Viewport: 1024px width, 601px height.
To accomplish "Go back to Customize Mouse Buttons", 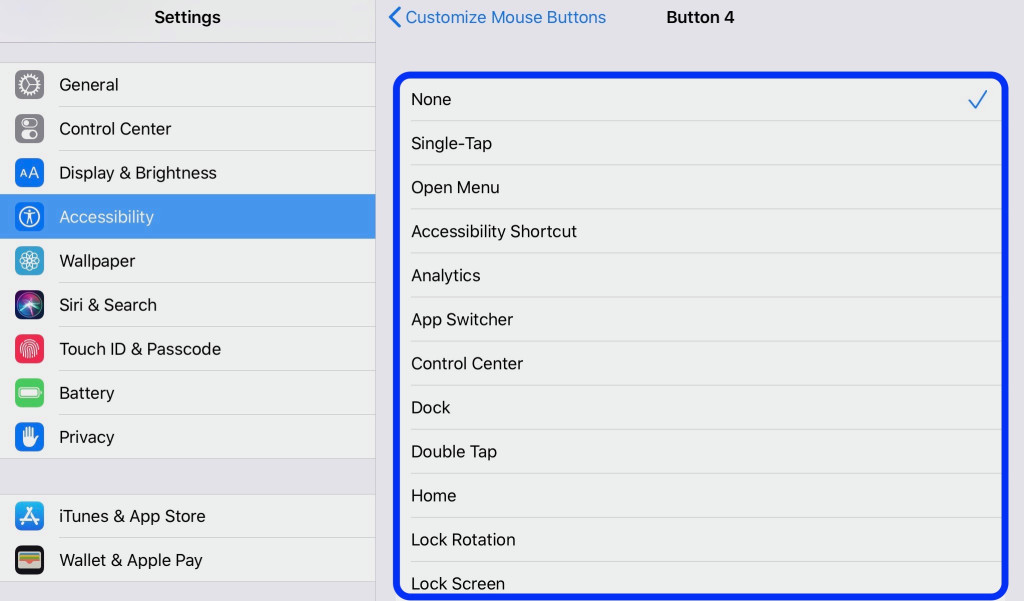I will pyautogui.click(x=505, y=17).
